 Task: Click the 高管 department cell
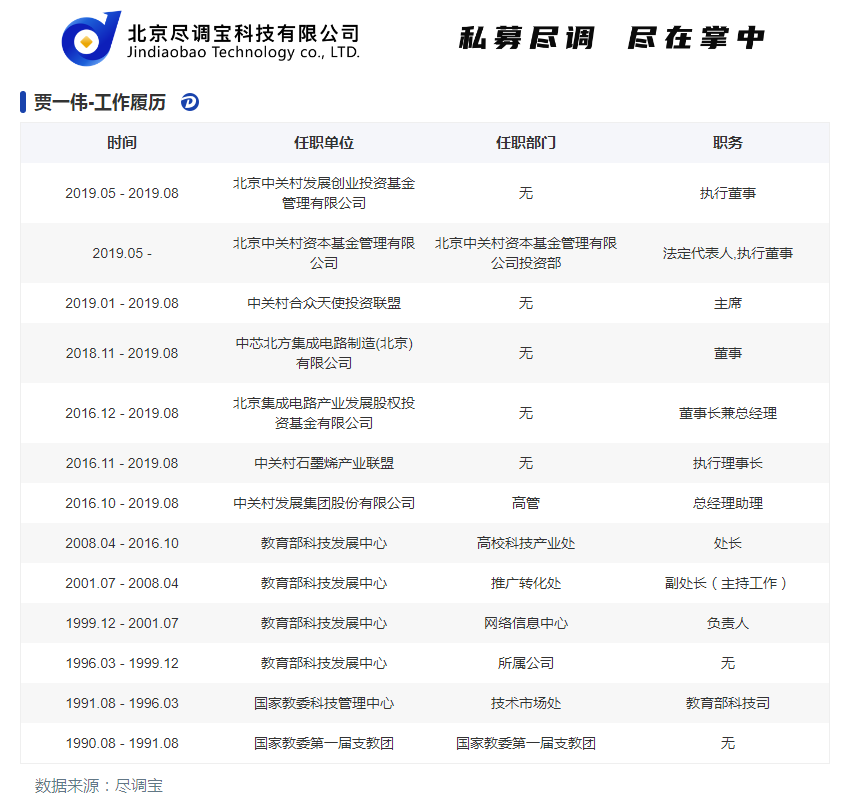coord(526,503)
